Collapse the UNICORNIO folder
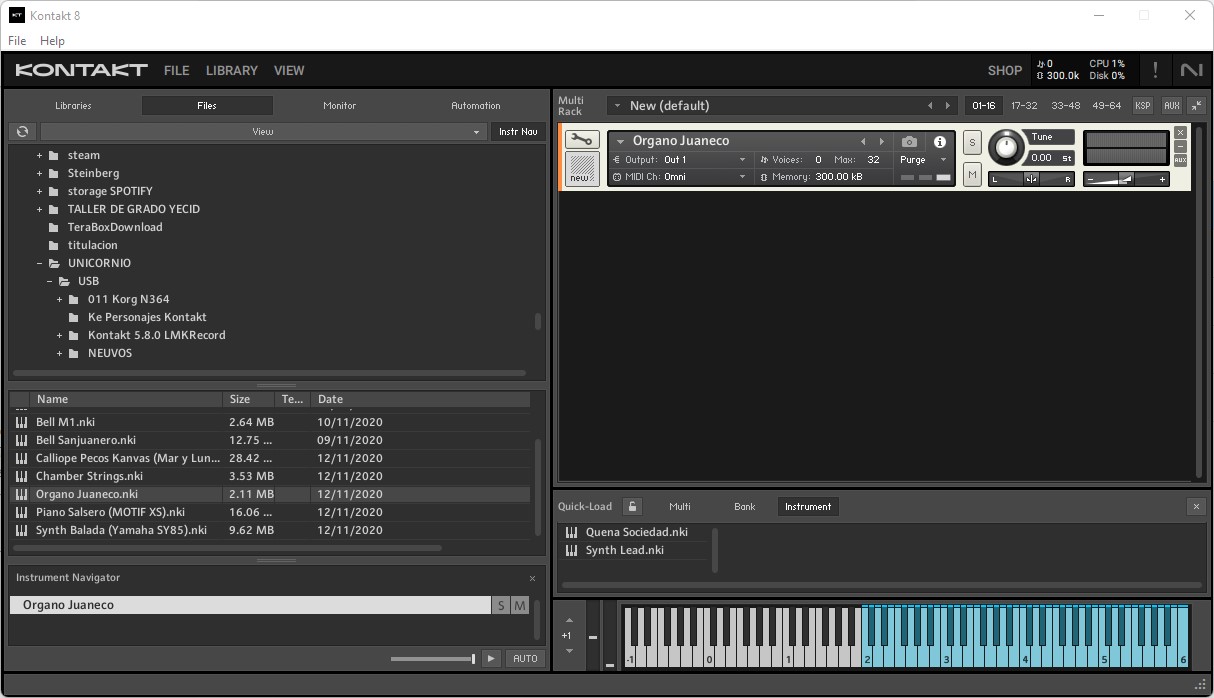Image resolution: width=1214 pixels, height=698 pixels. point(40,263)
